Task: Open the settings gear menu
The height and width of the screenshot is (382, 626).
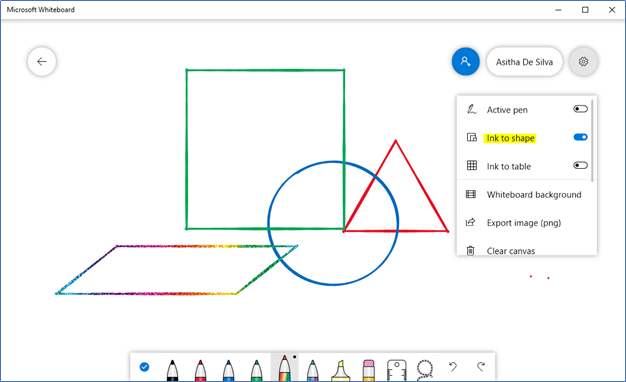Action: (x=583, y=61)
